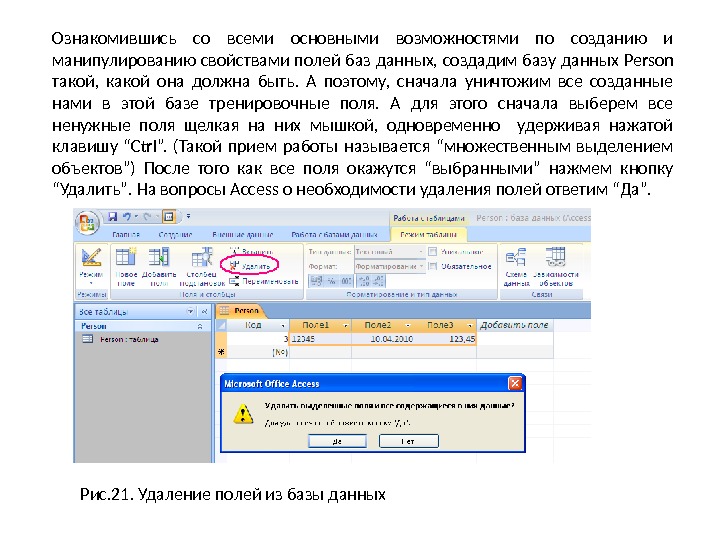
Task: Click the circled Удалить command
Action: click(250, 266)
